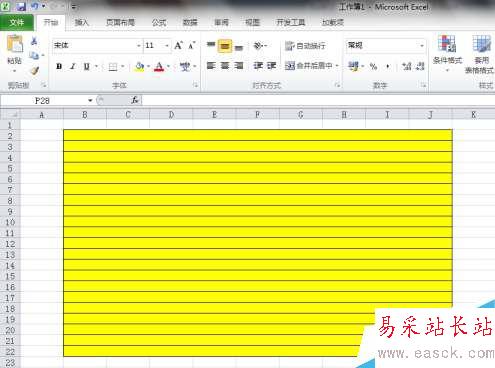Click the Select All corner button
The image size is (495, 368).
(x=10, y=115)
